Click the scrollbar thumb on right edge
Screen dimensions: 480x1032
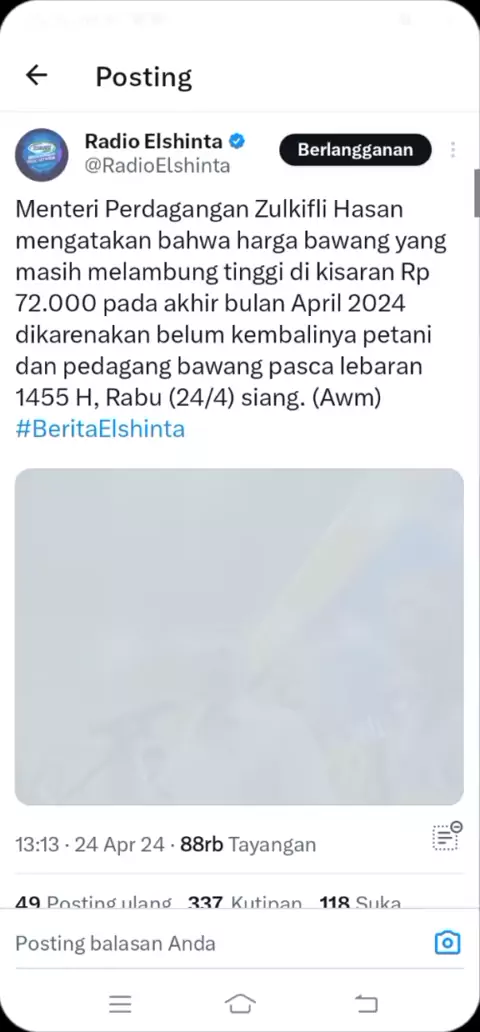477,193
